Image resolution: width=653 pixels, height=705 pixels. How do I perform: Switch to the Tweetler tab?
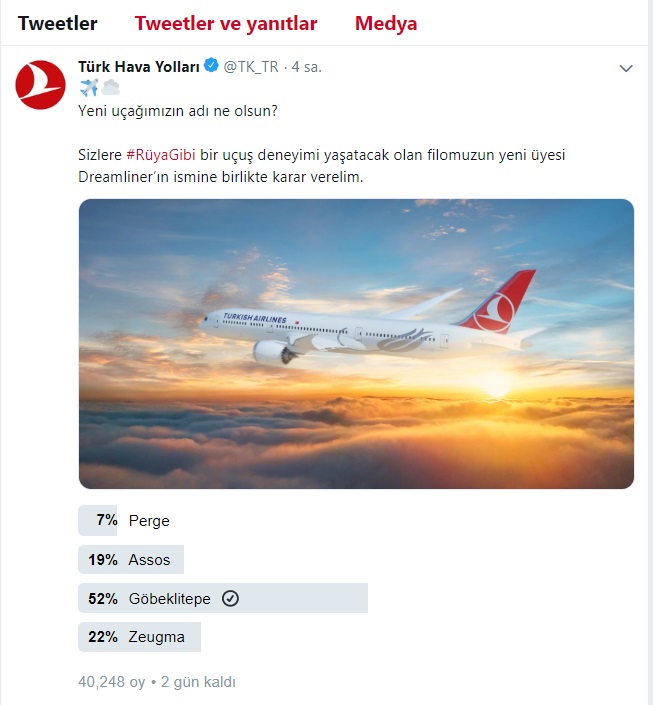point(58,23)
